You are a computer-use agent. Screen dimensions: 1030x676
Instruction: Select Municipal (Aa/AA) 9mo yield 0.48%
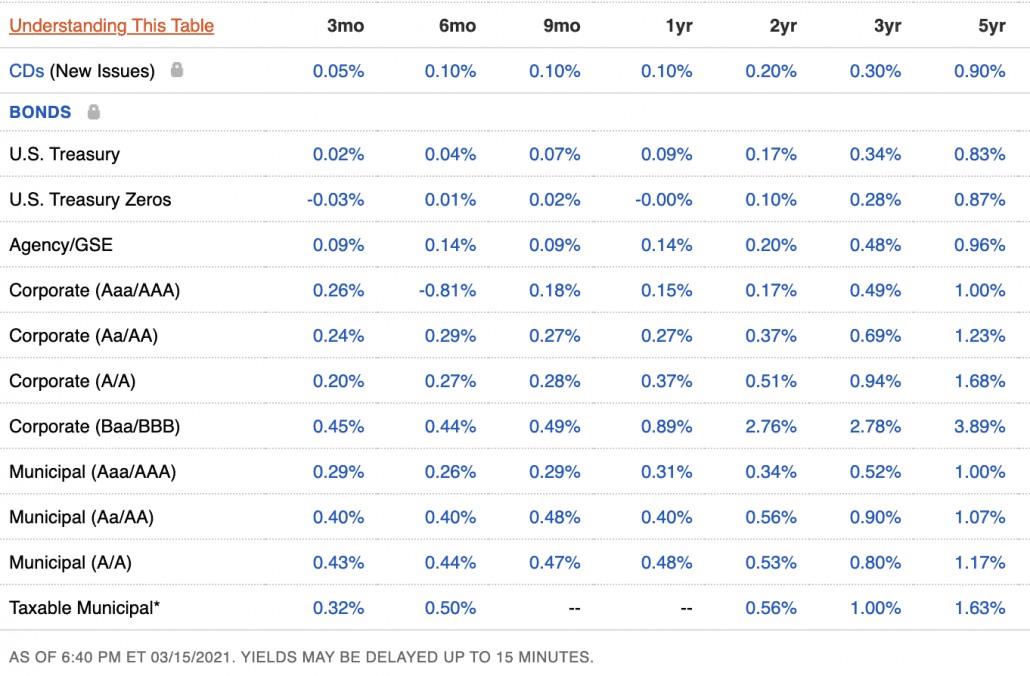554,517
